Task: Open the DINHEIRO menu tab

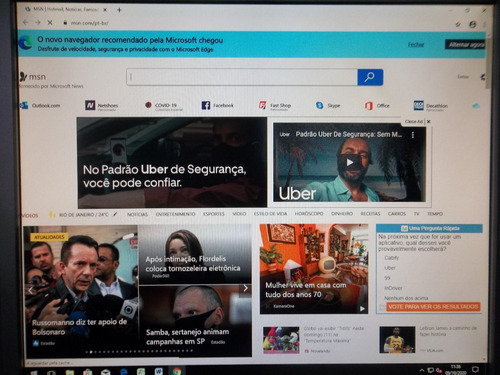Action: coord(342,213)
